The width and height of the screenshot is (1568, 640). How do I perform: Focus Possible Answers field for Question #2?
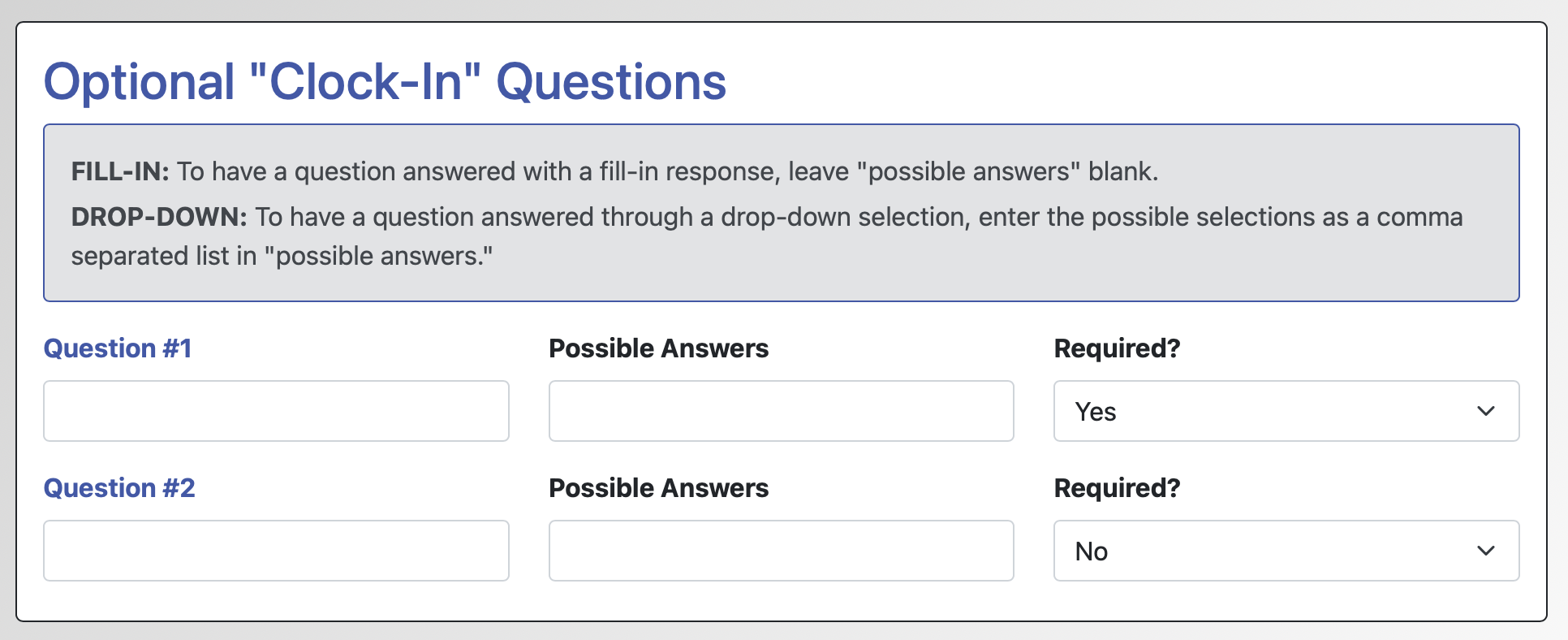click(781, 551)
